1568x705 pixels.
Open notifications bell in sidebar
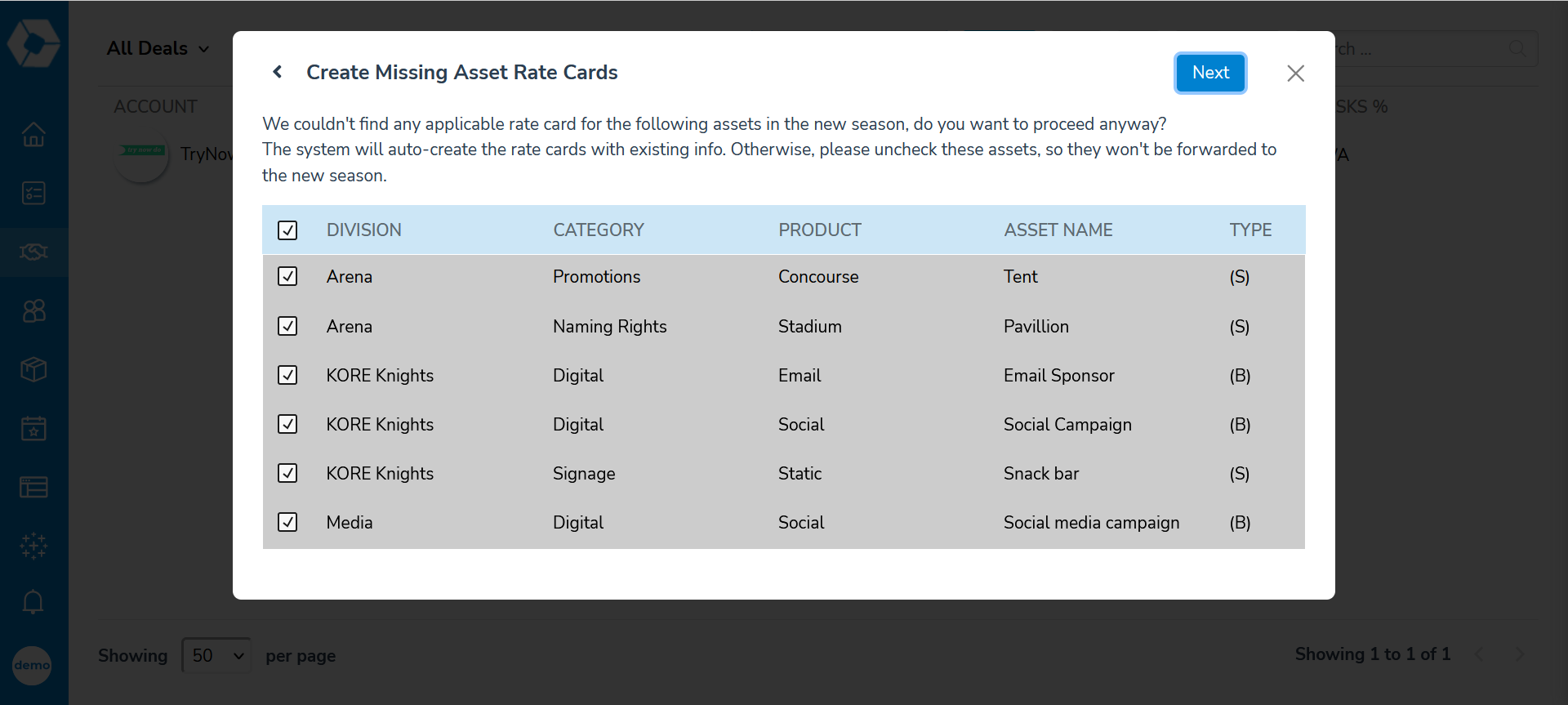[x=33, y=602]
